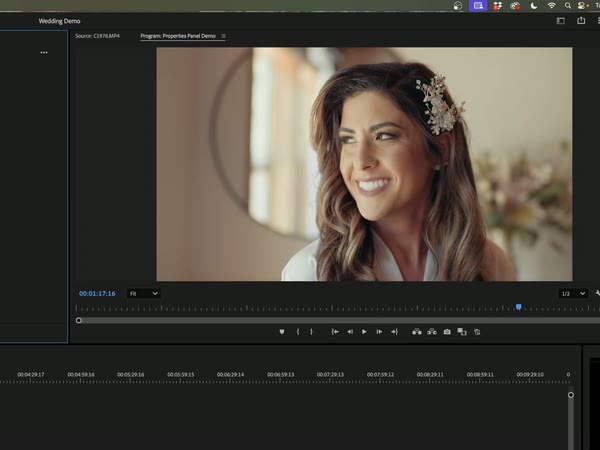This screenshot has height=450, width=600.
Task: Click the Mark In bracket button
Action: pyautogui.click(x=298, y=332)
